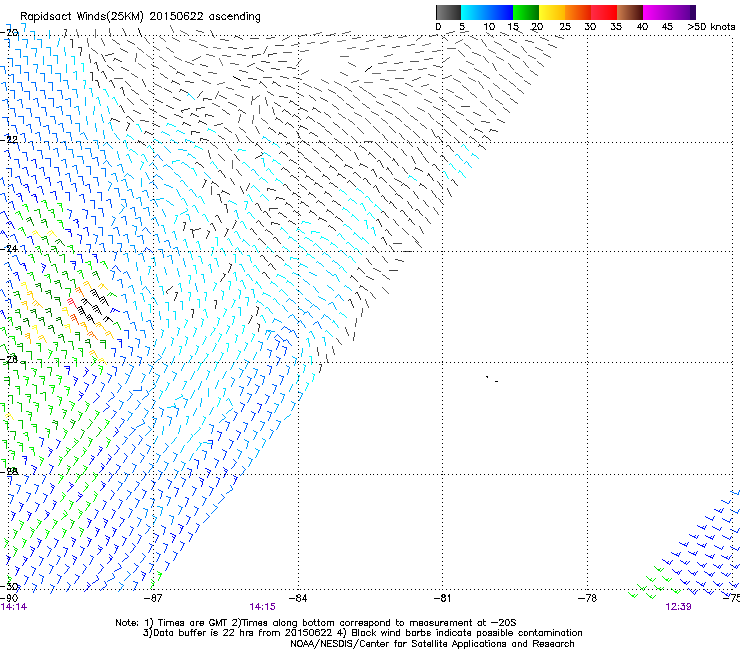Click the '-22' latitude axis label
The image size is (740, 650).
(9, 140)
